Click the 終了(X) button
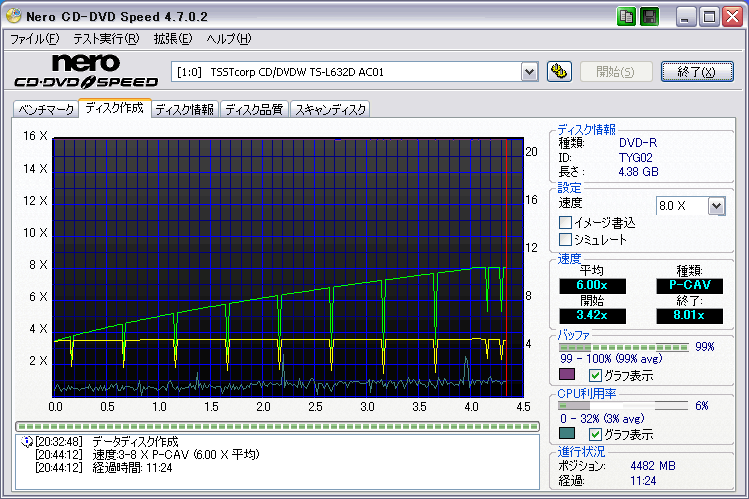Image resolution: width=749 pixels, height=499 pixels. (x=697, y=72)
